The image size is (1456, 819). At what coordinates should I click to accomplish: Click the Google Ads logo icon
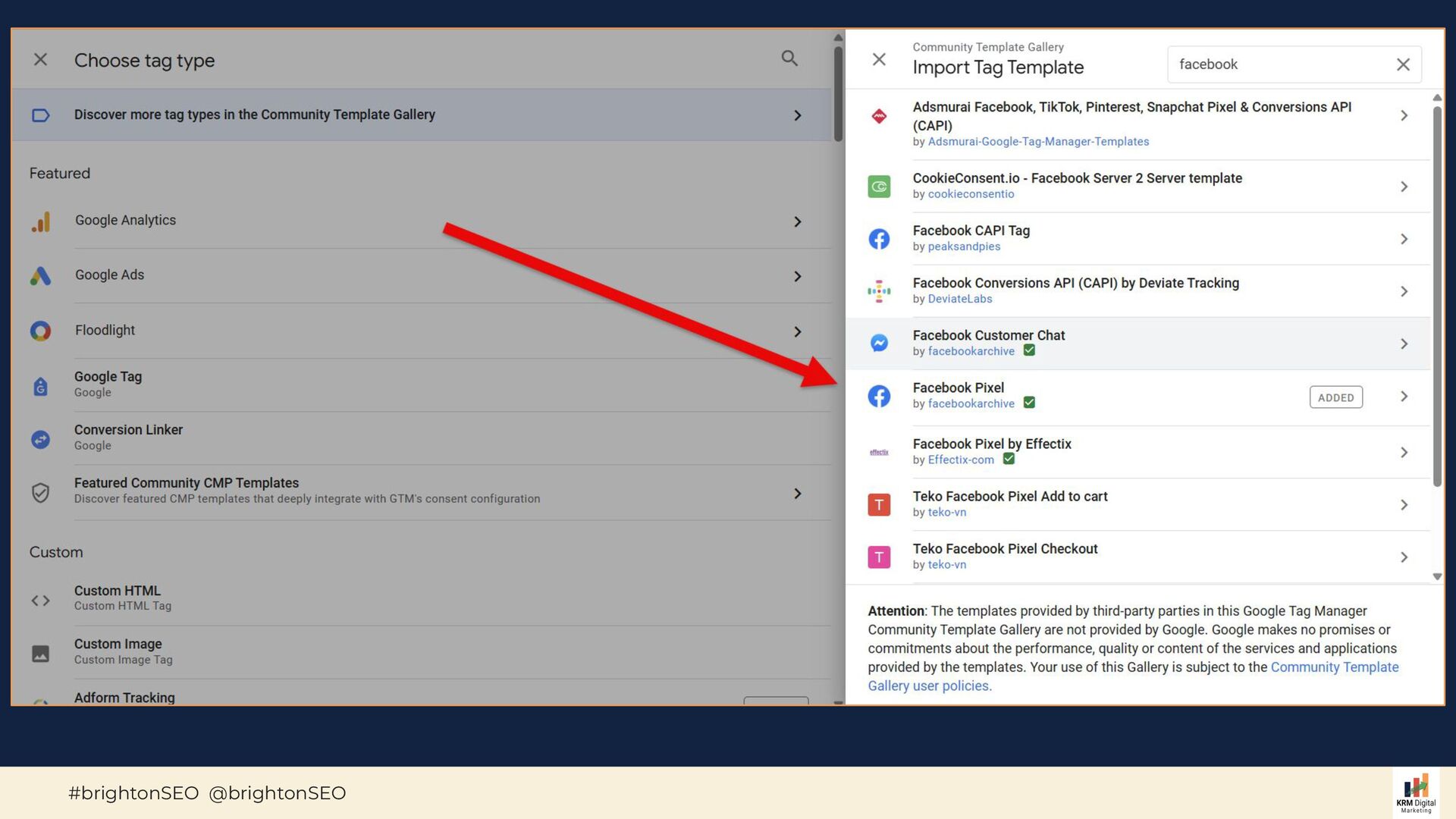(x=41, y=276)
